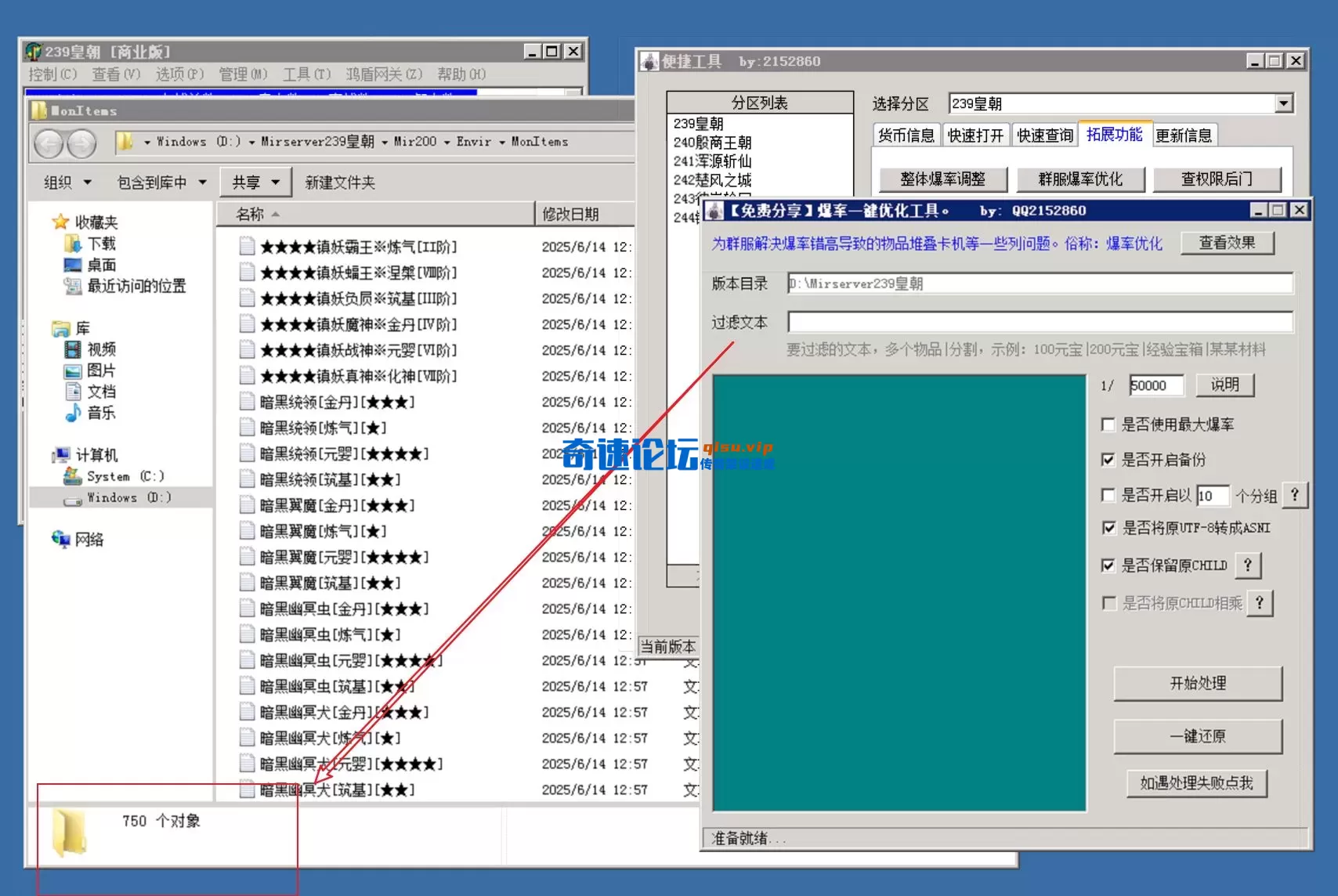Select 240殷商王朝 in the partition list
This screenshot has width=1338, height=896.
click(x=713, y=143)
